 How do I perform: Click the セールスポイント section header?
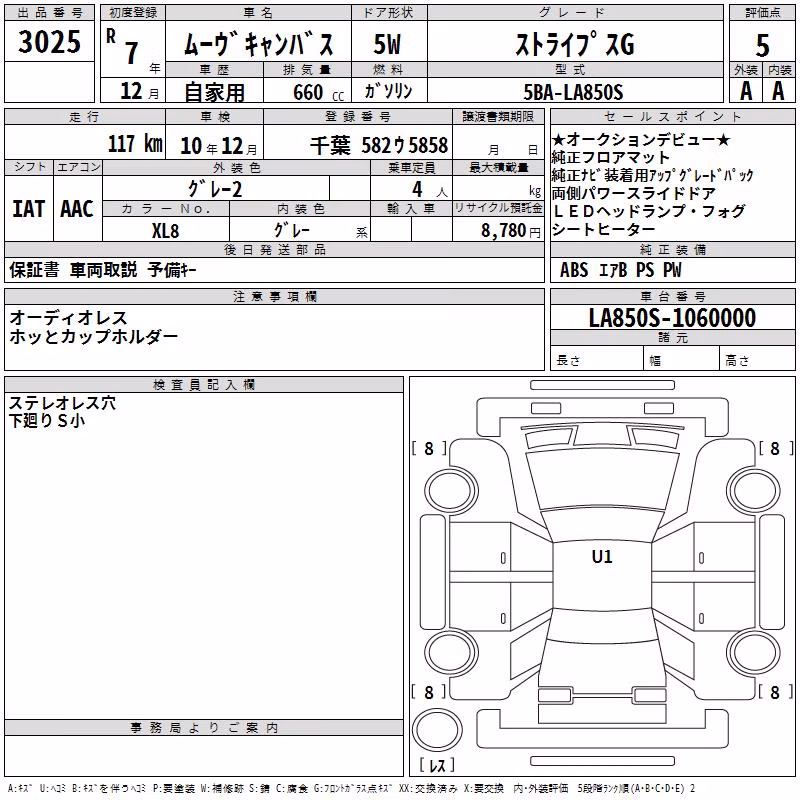click(x=673, y=117)
